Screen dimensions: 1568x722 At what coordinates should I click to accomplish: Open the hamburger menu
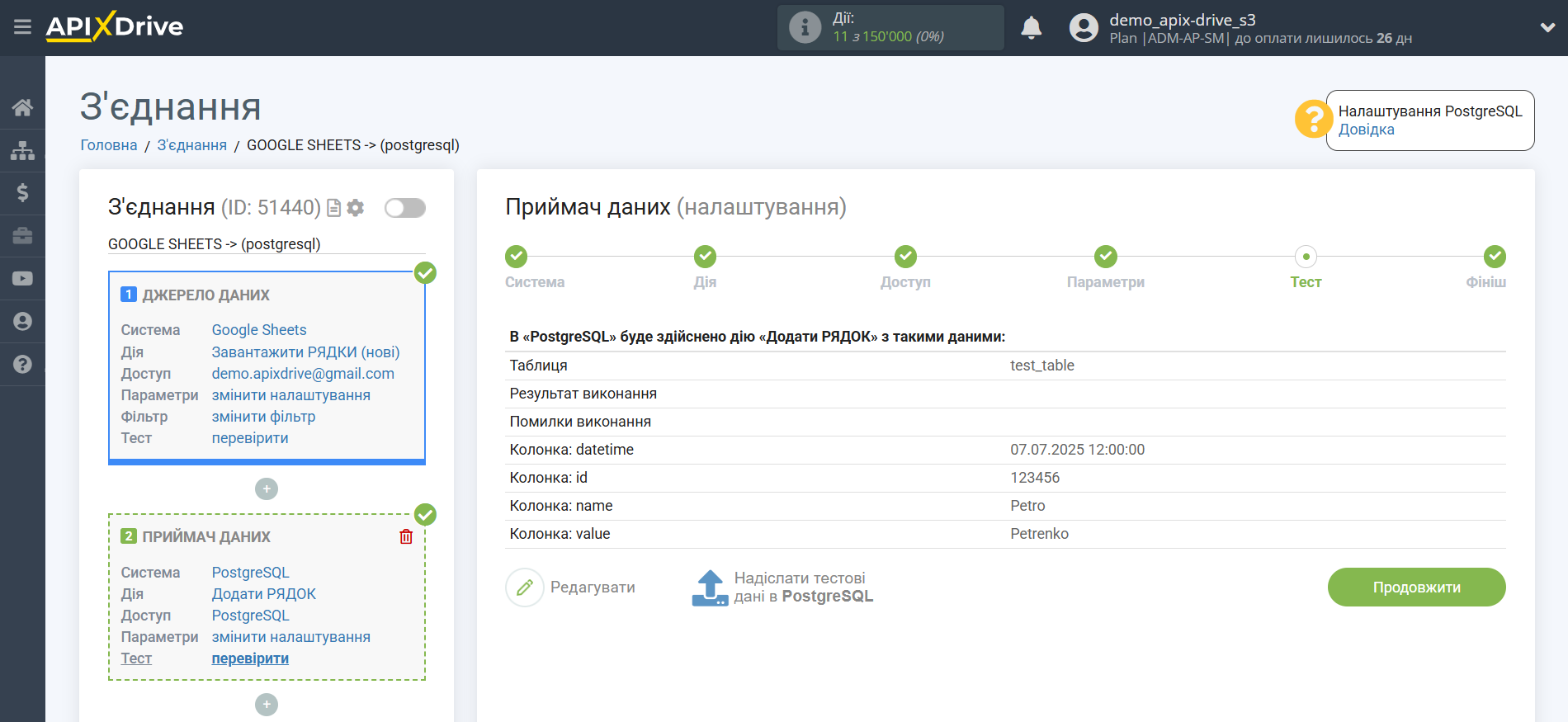[22, 27]
